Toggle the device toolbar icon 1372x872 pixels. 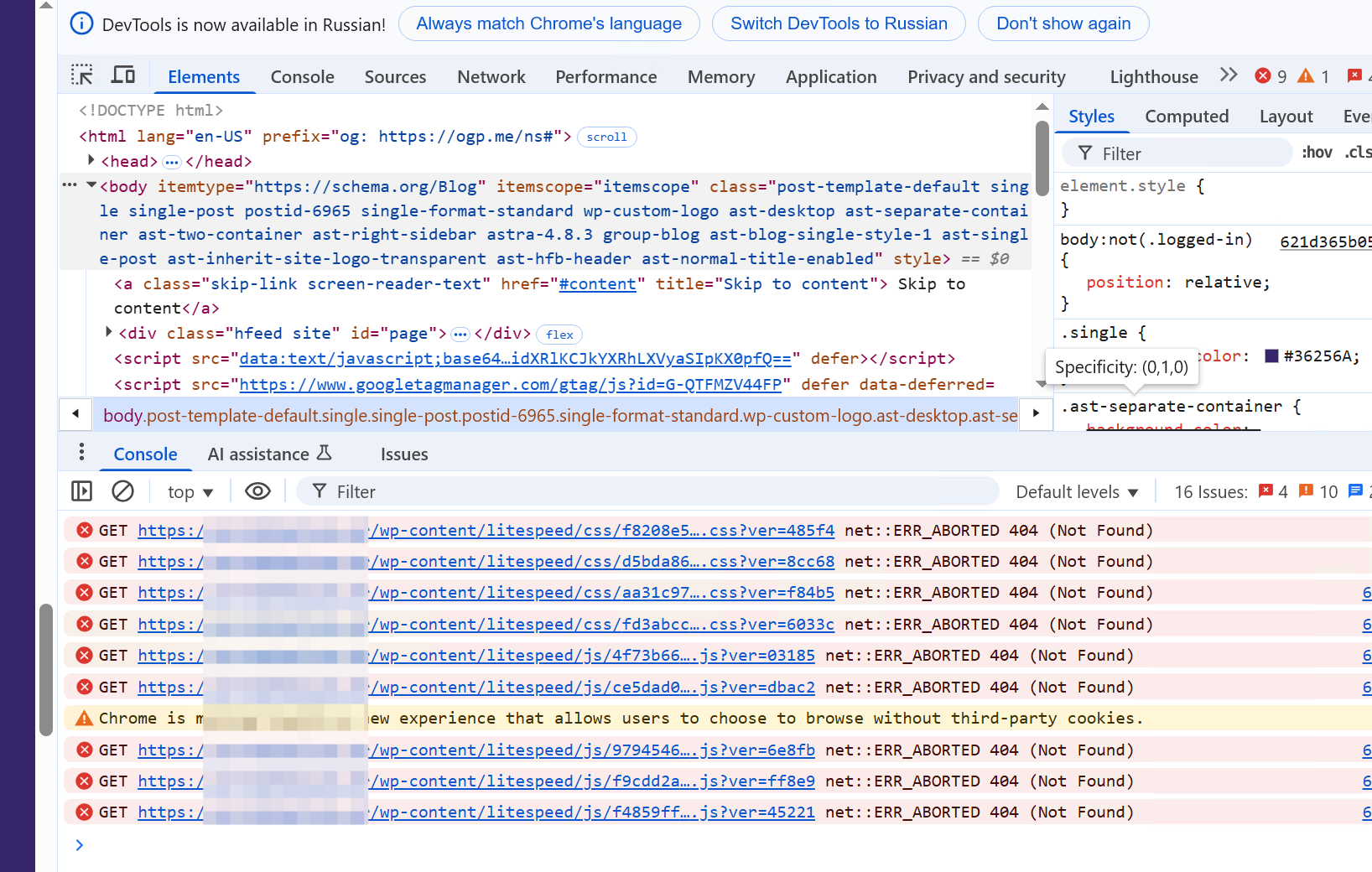point(123,75)
